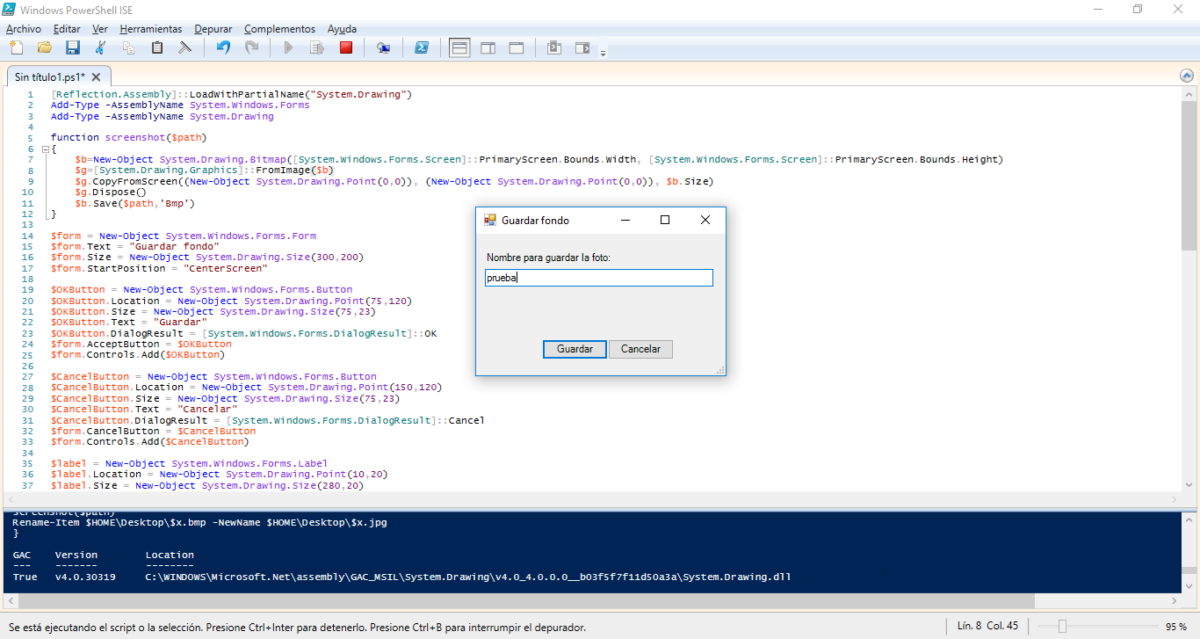Stop script execution with the red square icon
Image resolution: width=1200 pixels, height=639 pixels.
click(x=346, y=47)
